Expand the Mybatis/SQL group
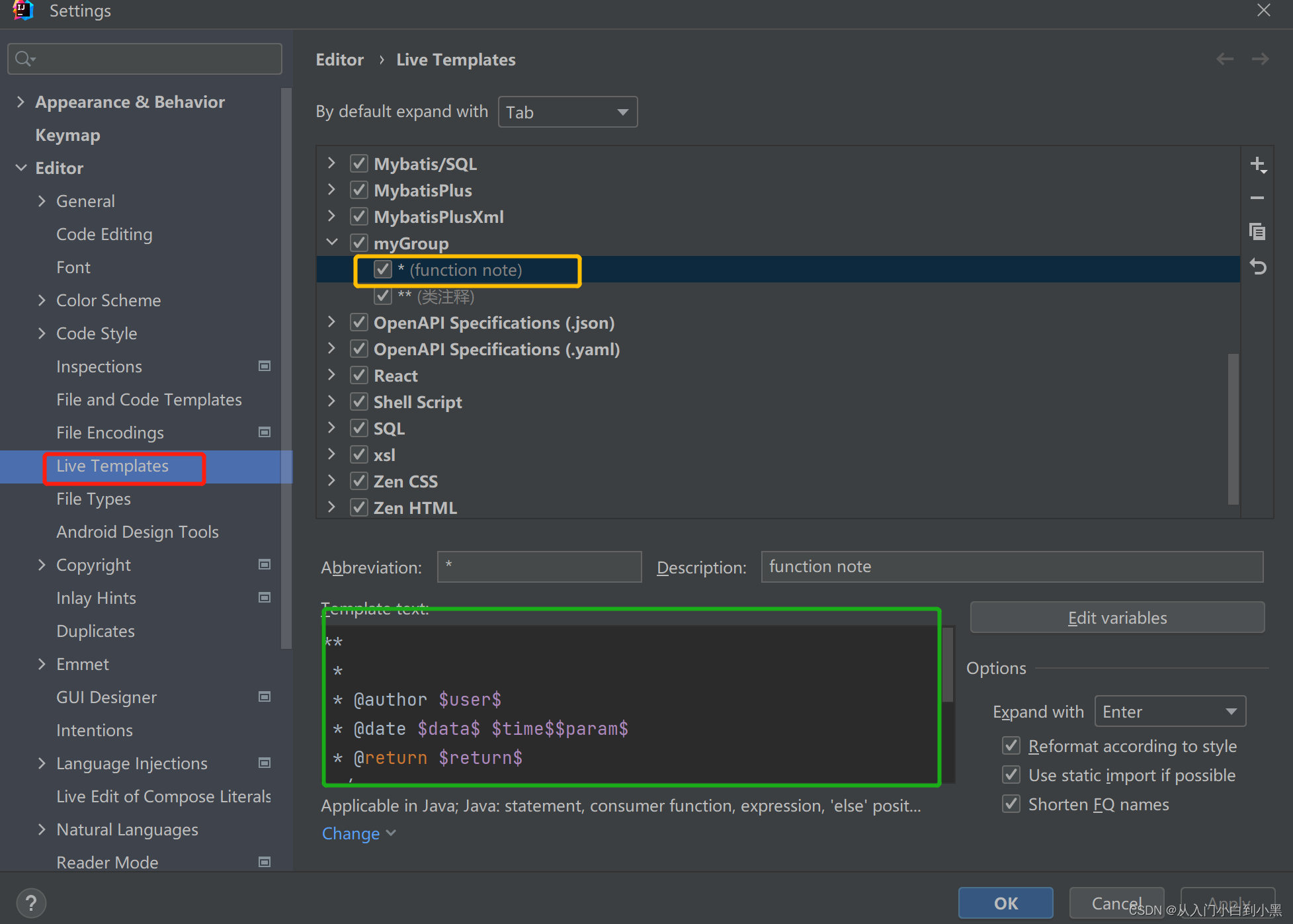Image resolution: width=1293 pixels, height=924 pixels. tap(332, 163)
